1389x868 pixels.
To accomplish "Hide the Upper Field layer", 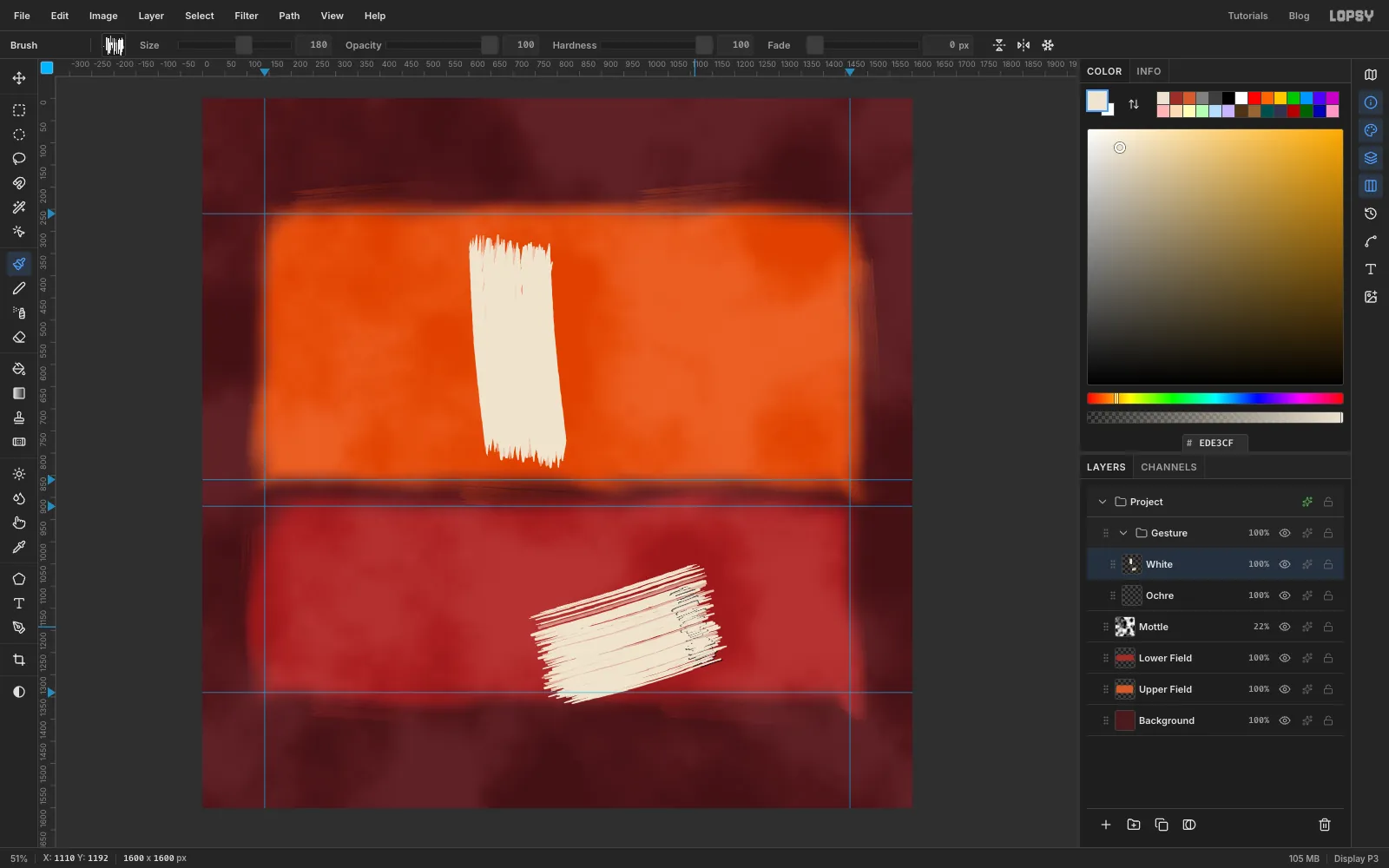I will [1285, 689].
